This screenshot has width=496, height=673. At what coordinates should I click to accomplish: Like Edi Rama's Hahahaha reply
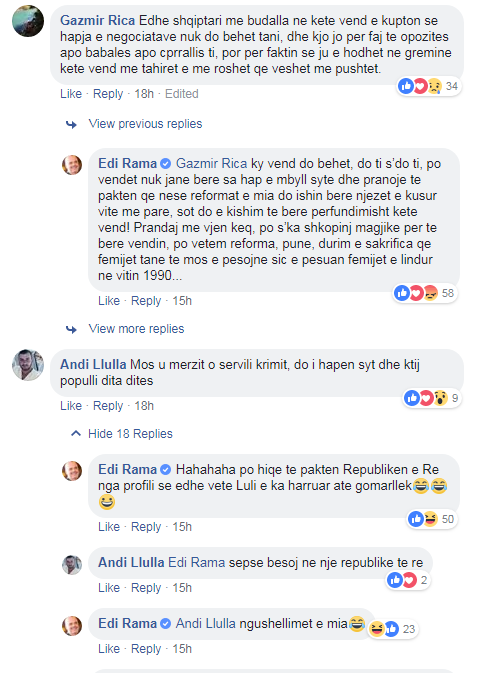click(109, 527)
